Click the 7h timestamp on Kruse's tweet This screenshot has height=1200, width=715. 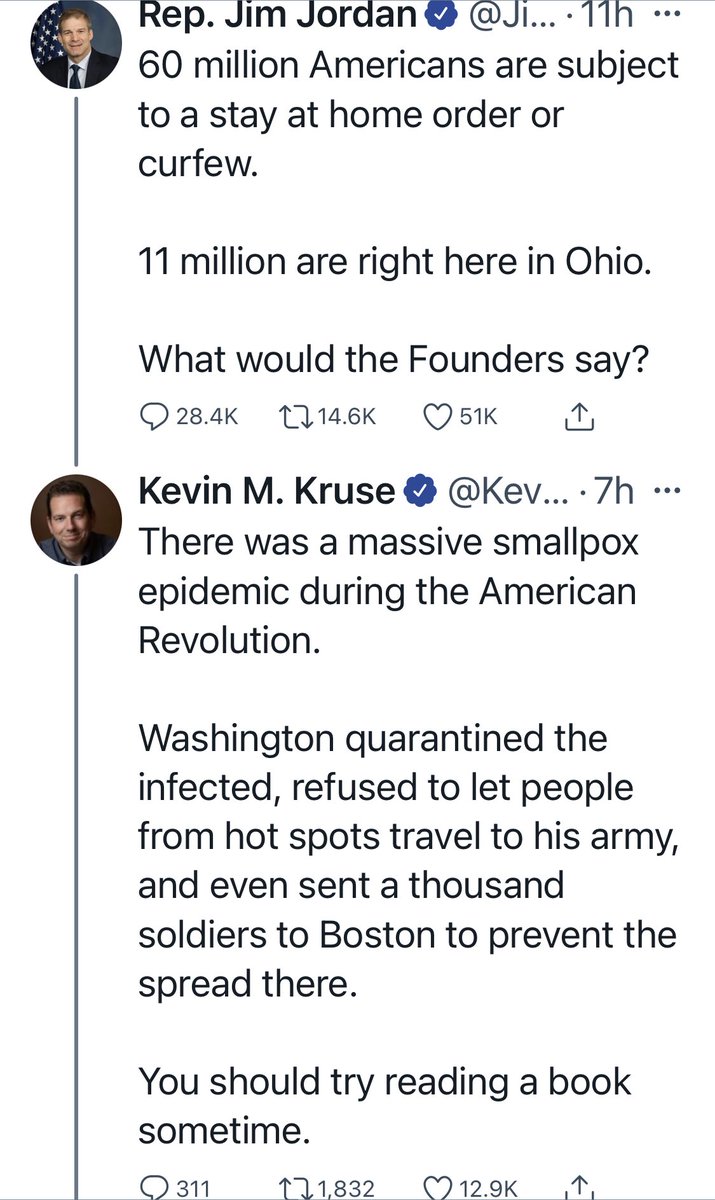[x=615, y=491]
